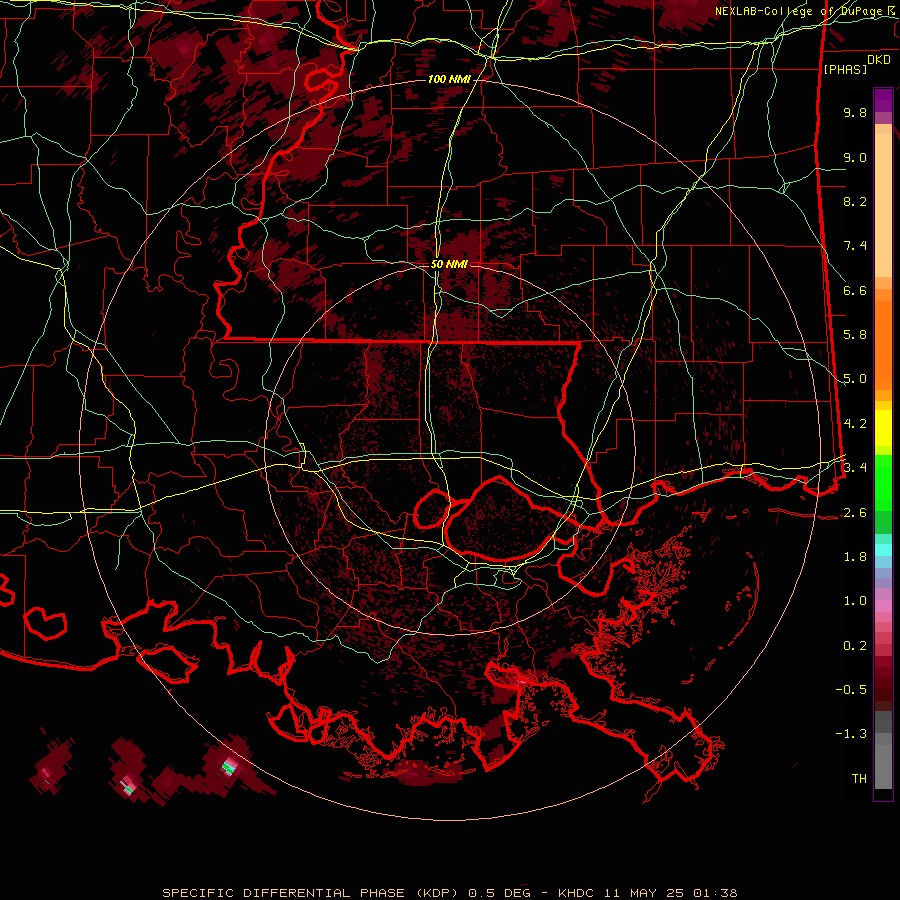Click the 6.6 legend value
The height and width of the screenshot is (900, 900).
tap(855, 290)
